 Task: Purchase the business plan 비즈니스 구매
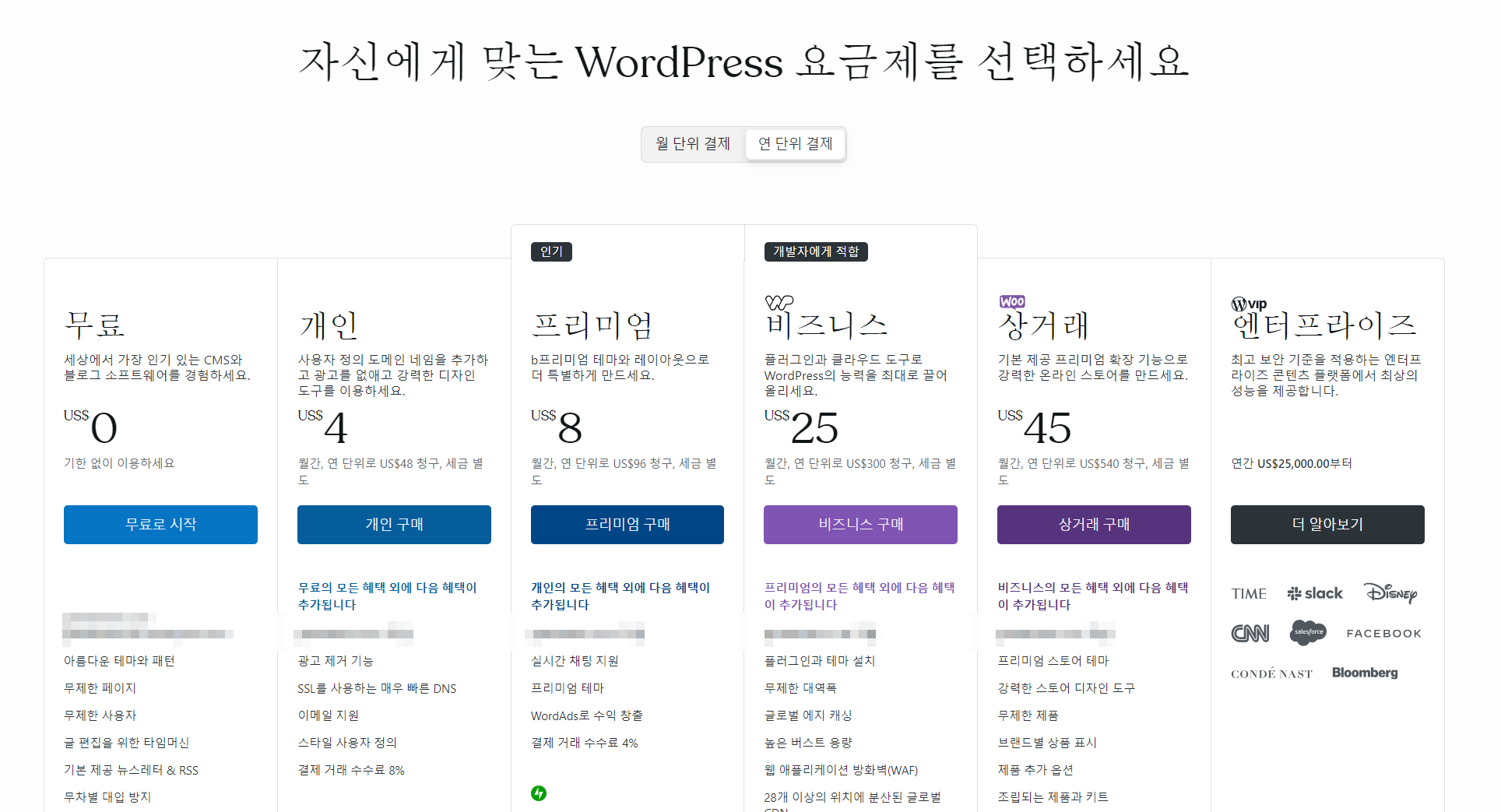[860, 525]
